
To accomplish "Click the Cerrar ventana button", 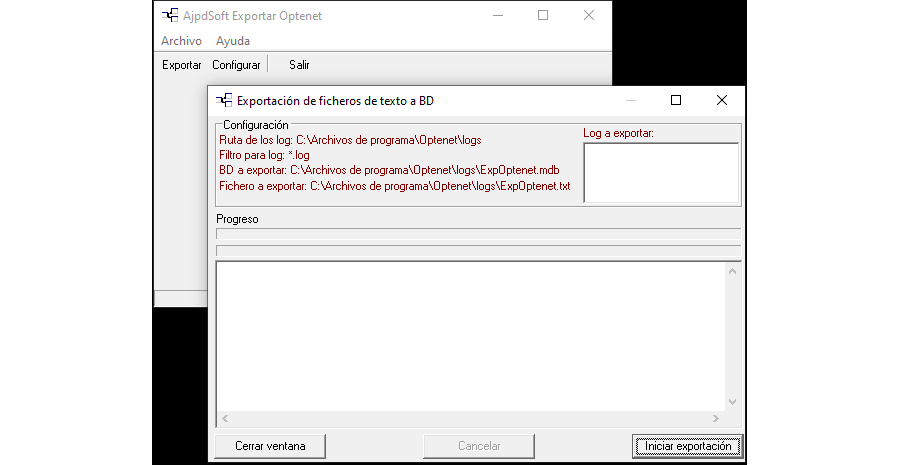I will click(270, 446).
